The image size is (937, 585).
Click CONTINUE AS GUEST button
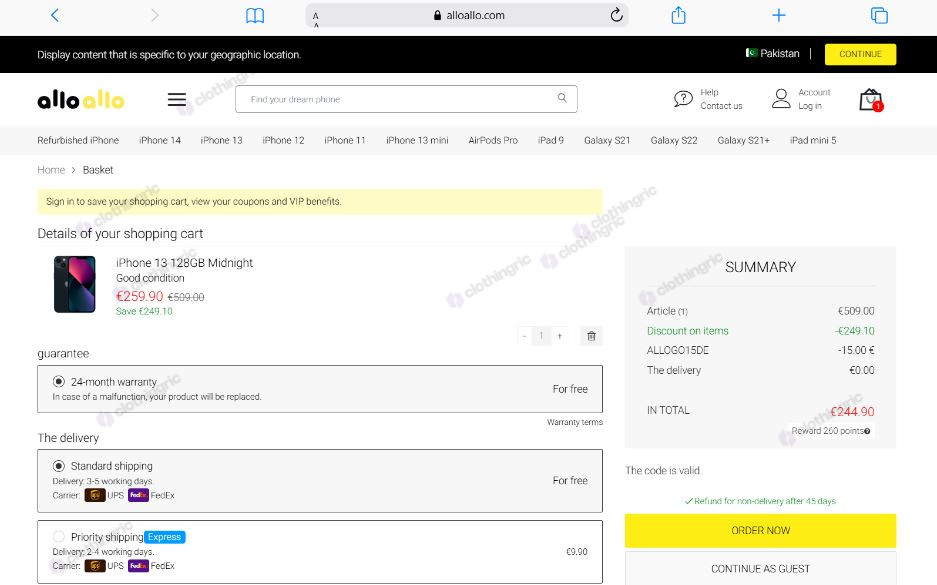click(760, 568)
